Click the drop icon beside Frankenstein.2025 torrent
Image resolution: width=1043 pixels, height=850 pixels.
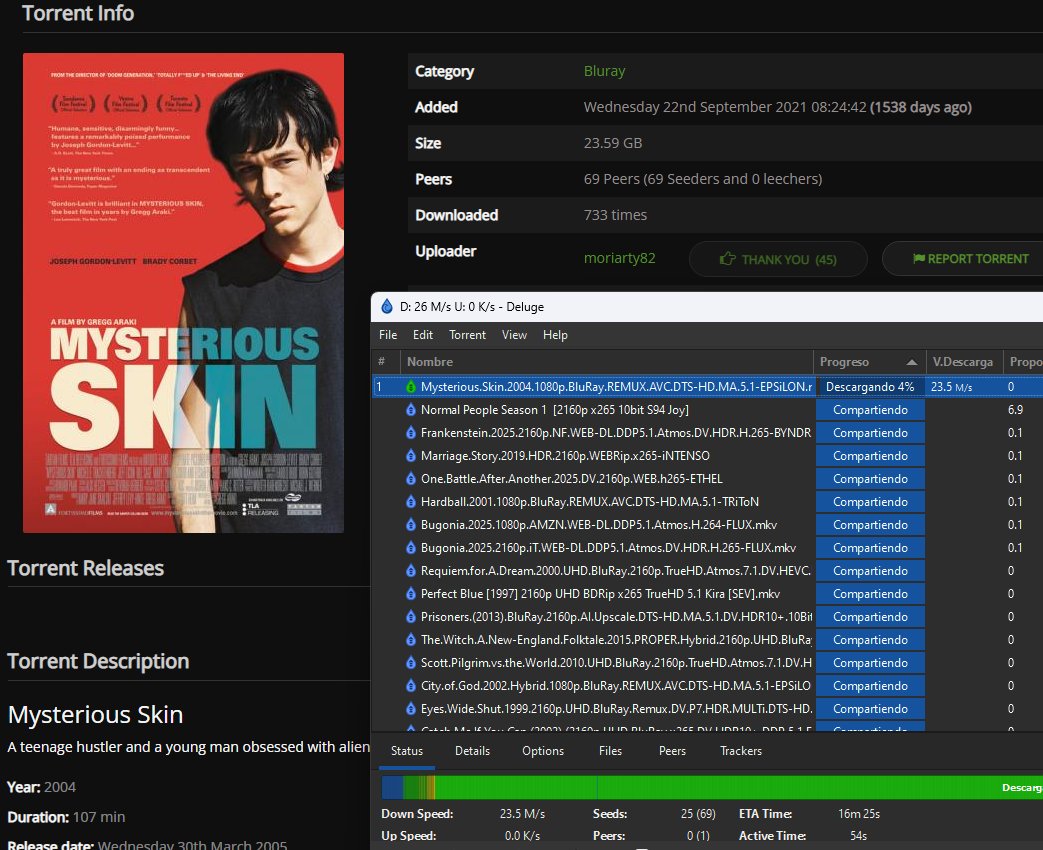click(x=411, y=432)
